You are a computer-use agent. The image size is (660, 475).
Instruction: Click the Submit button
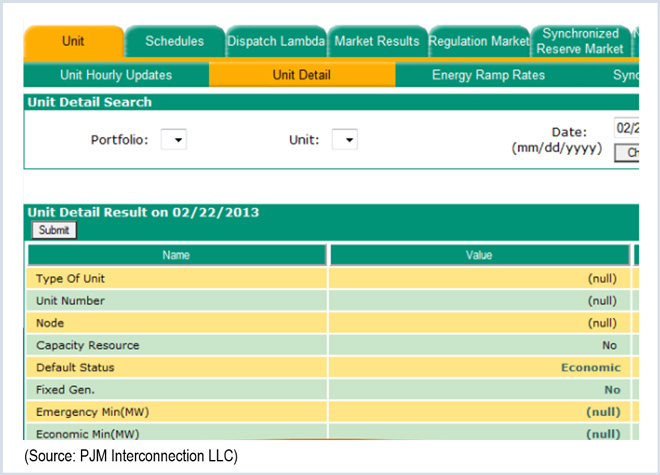[53, 230]
